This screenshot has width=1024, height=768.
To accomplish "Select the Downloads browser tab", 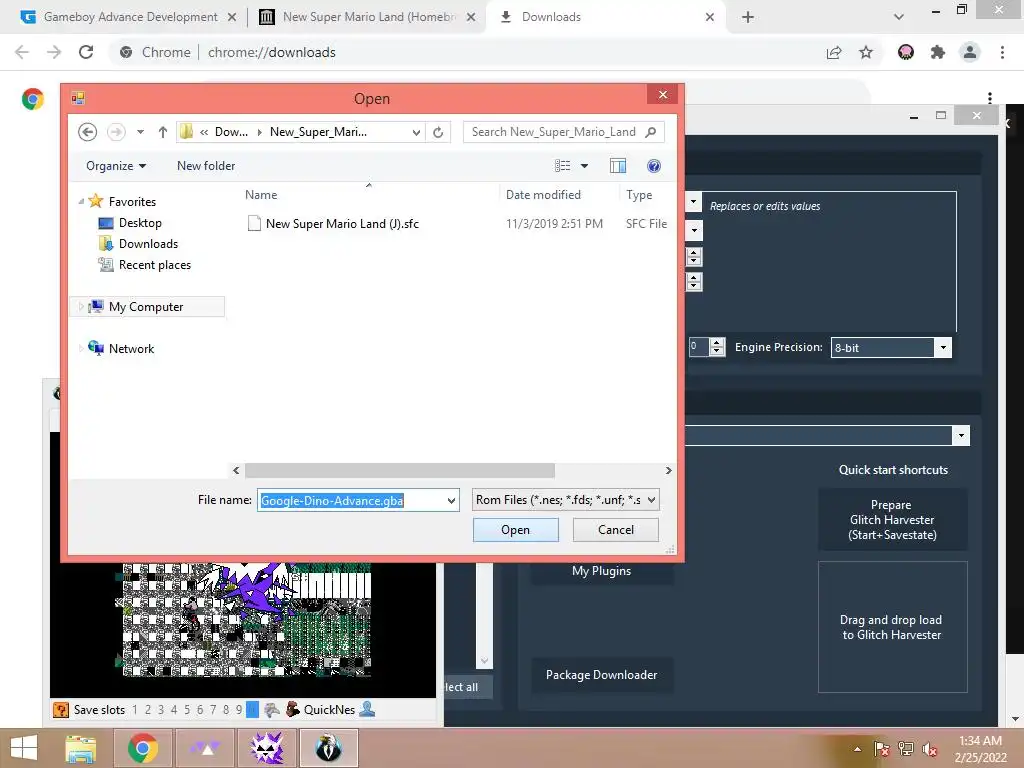I will coord(551,17).
